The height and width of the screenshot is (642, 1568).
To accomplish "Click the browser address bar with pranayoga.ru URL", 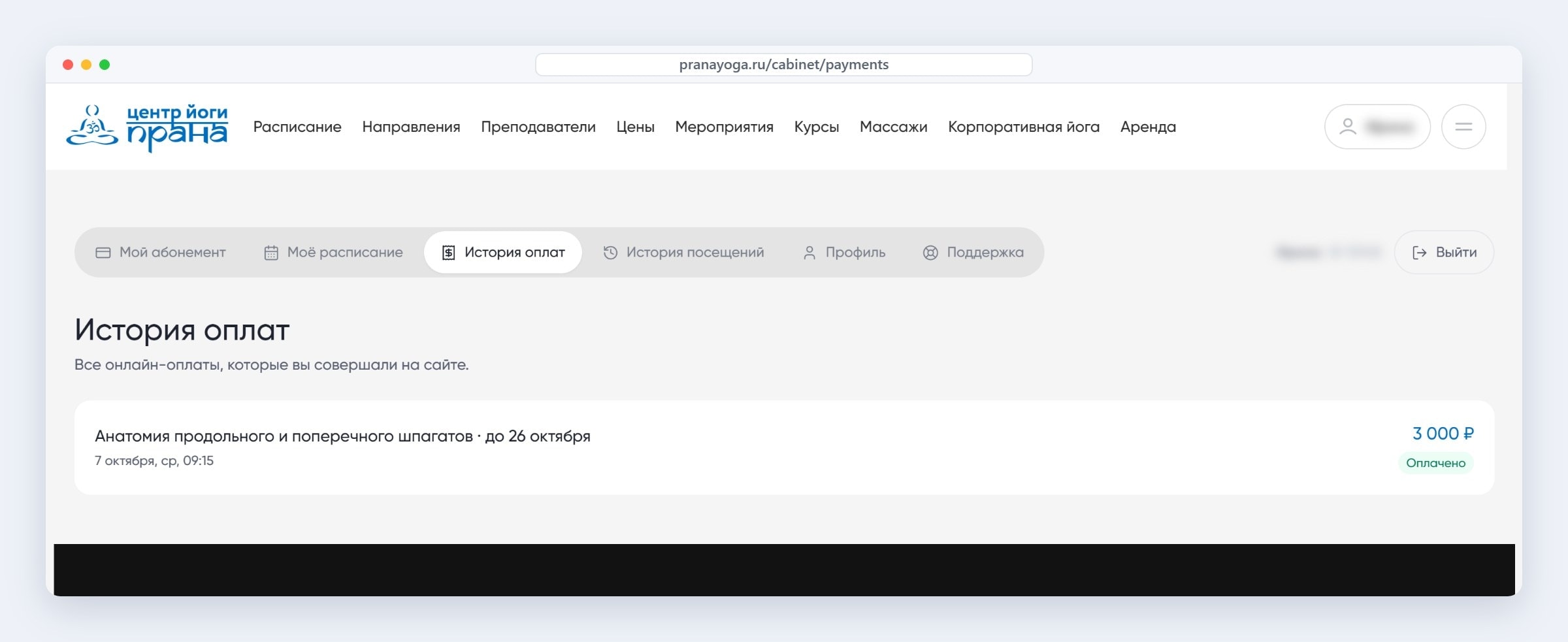I will [784, 65].
